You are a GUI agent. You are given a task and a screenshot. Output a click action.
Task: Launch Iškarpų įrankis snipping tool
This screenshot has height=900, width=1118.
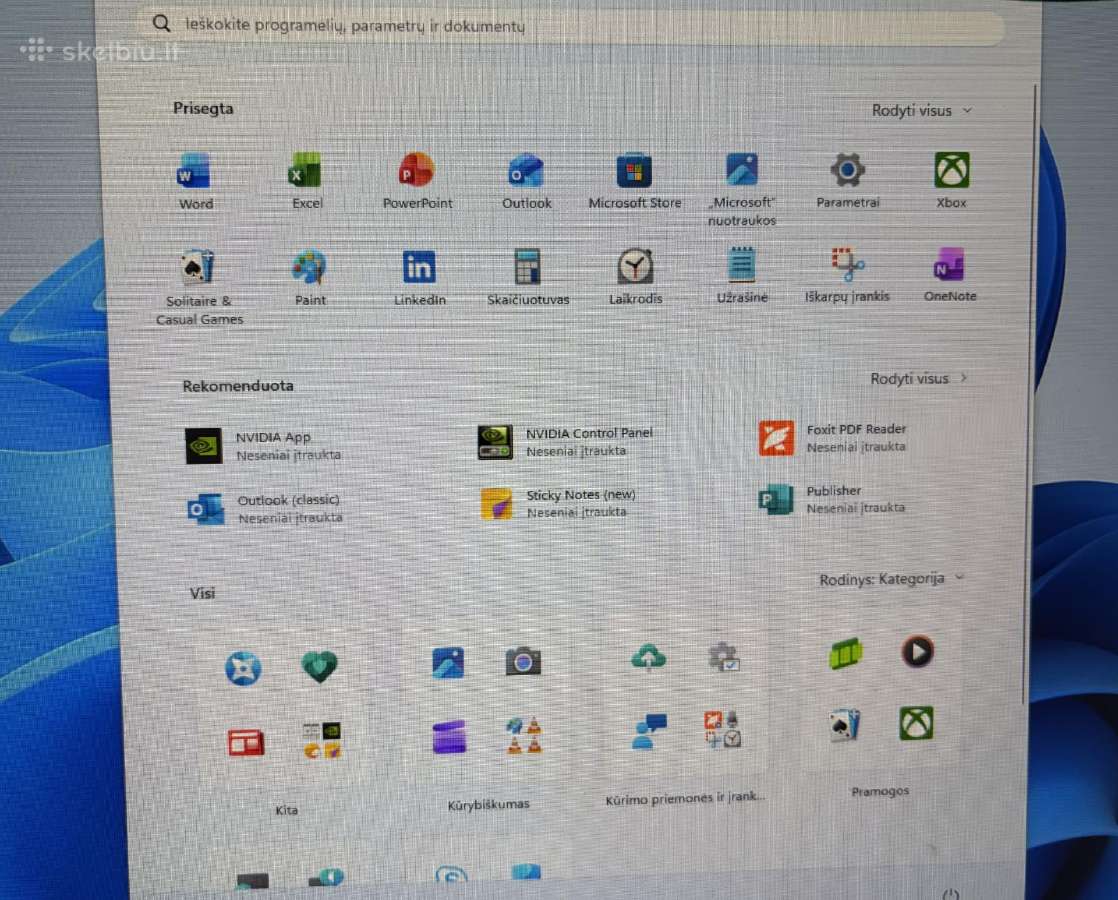point(847,275)
